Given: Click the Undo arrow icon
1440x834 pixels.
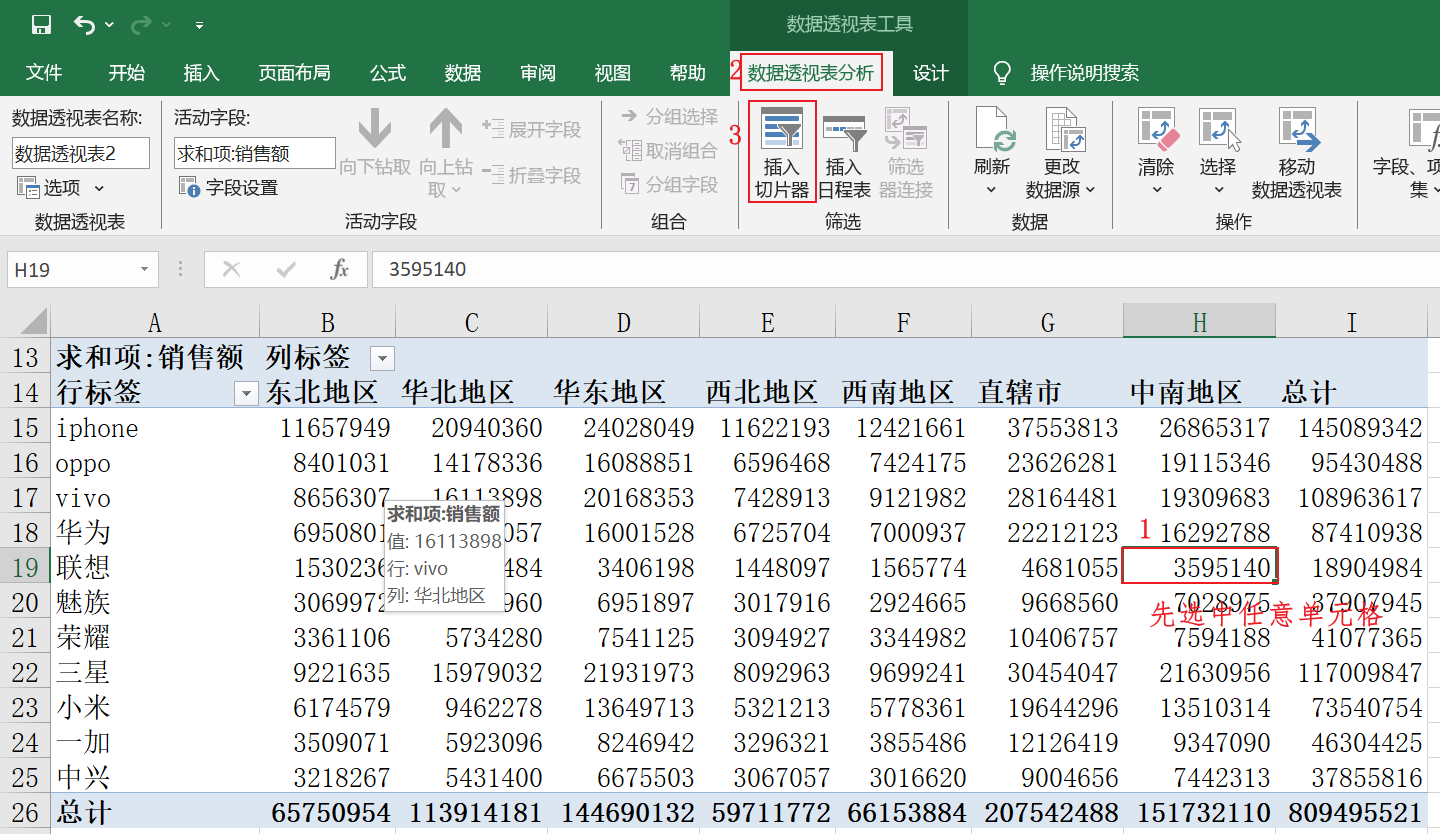Looking at the screenshot, I should (84, 25).
